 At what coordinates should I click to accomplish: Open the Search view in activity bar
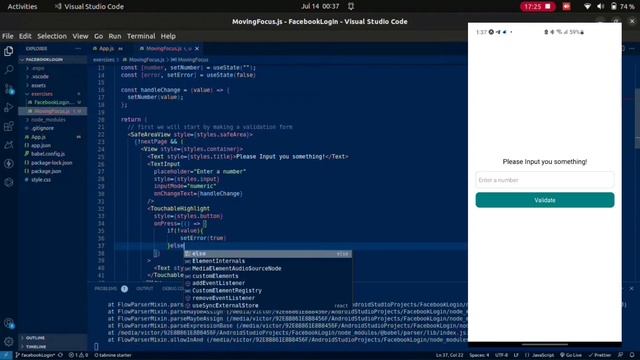pyautogui.click(x=9, y=69)
